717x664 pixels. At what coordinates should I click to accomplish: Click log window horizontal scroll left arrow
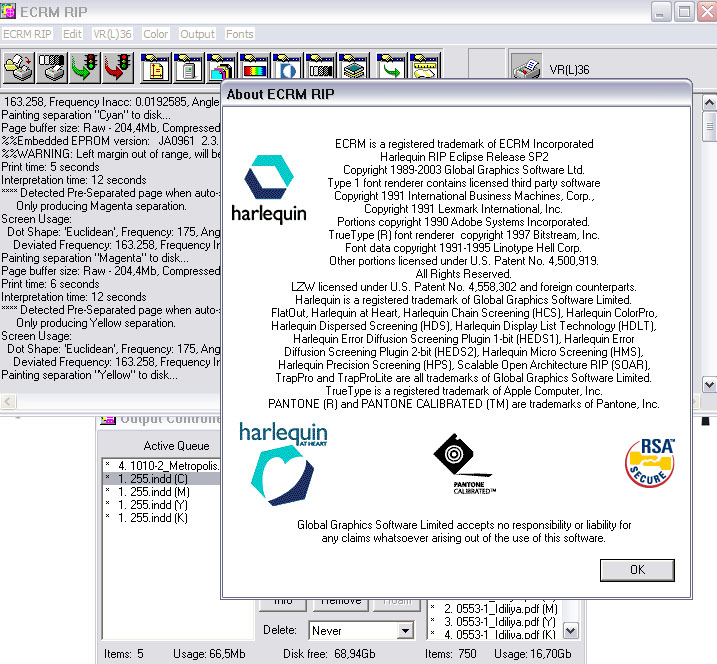(x=8, y=402)
